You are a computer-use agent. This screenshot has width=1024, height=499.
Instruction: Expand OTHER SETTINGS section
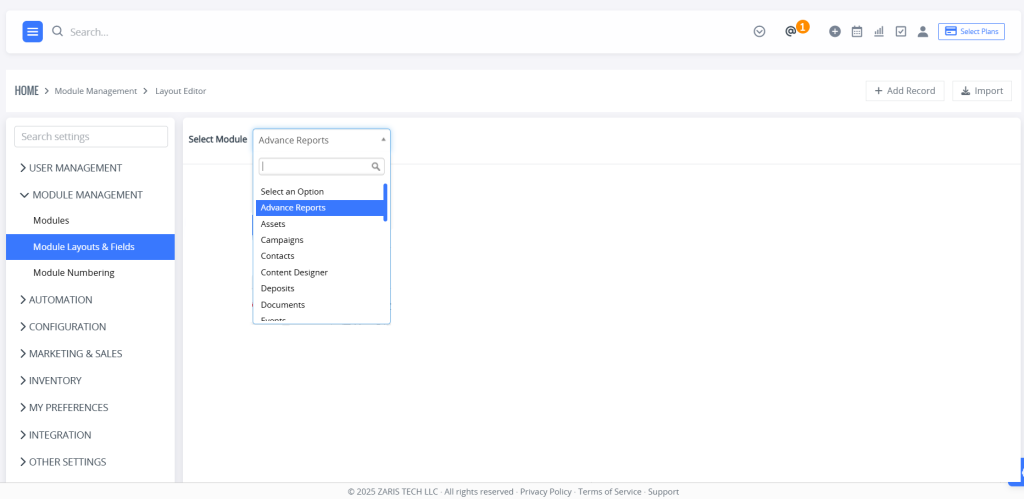pyautogui.click(x=63, y=462)
